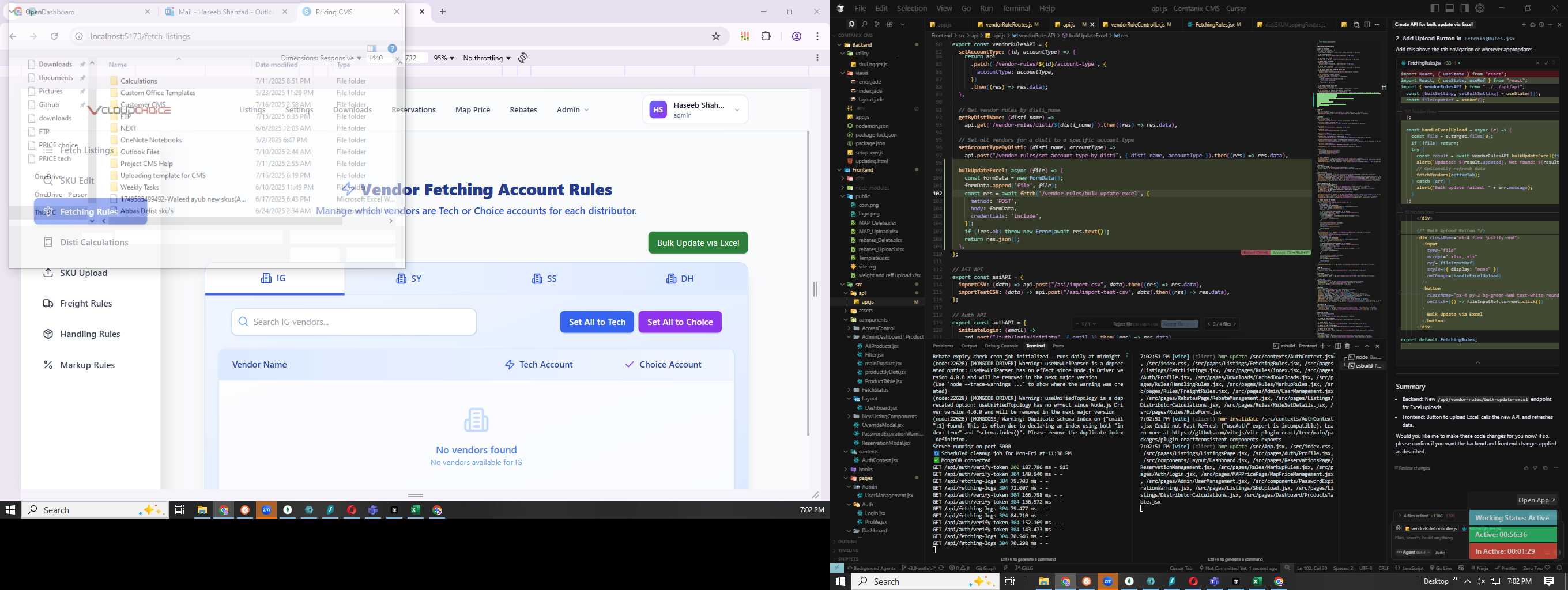1568x590 pixels.
Task: Open the Map Price nav link
Action: (x=473, y=110)
